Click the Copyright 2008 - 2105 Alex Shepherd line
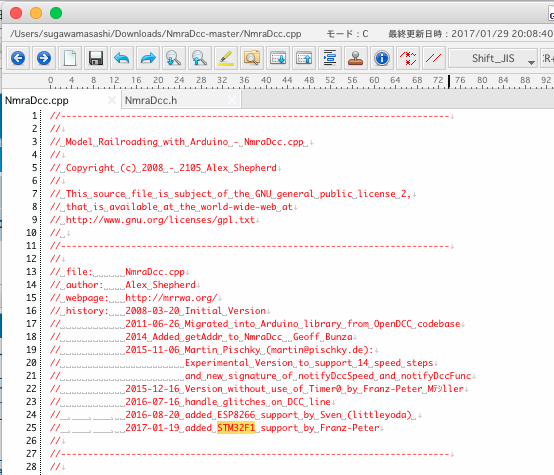The width and height of the screenshot is (554, 475). click(x=163, y=168)
